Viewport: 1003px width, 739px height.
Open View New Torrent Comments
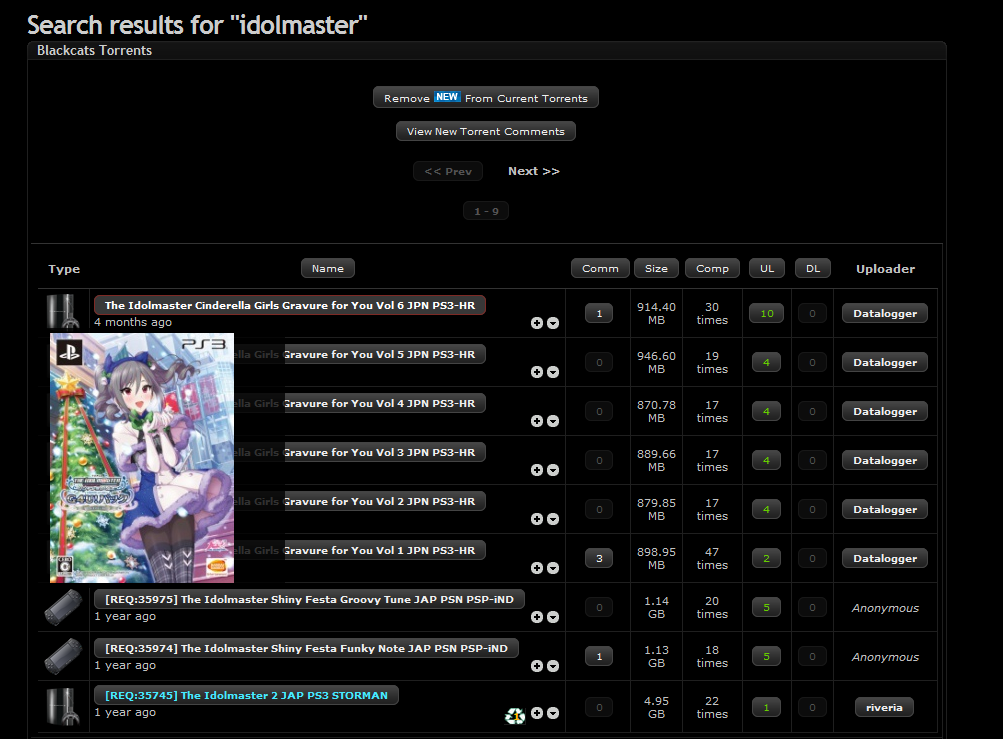point(486,131)
